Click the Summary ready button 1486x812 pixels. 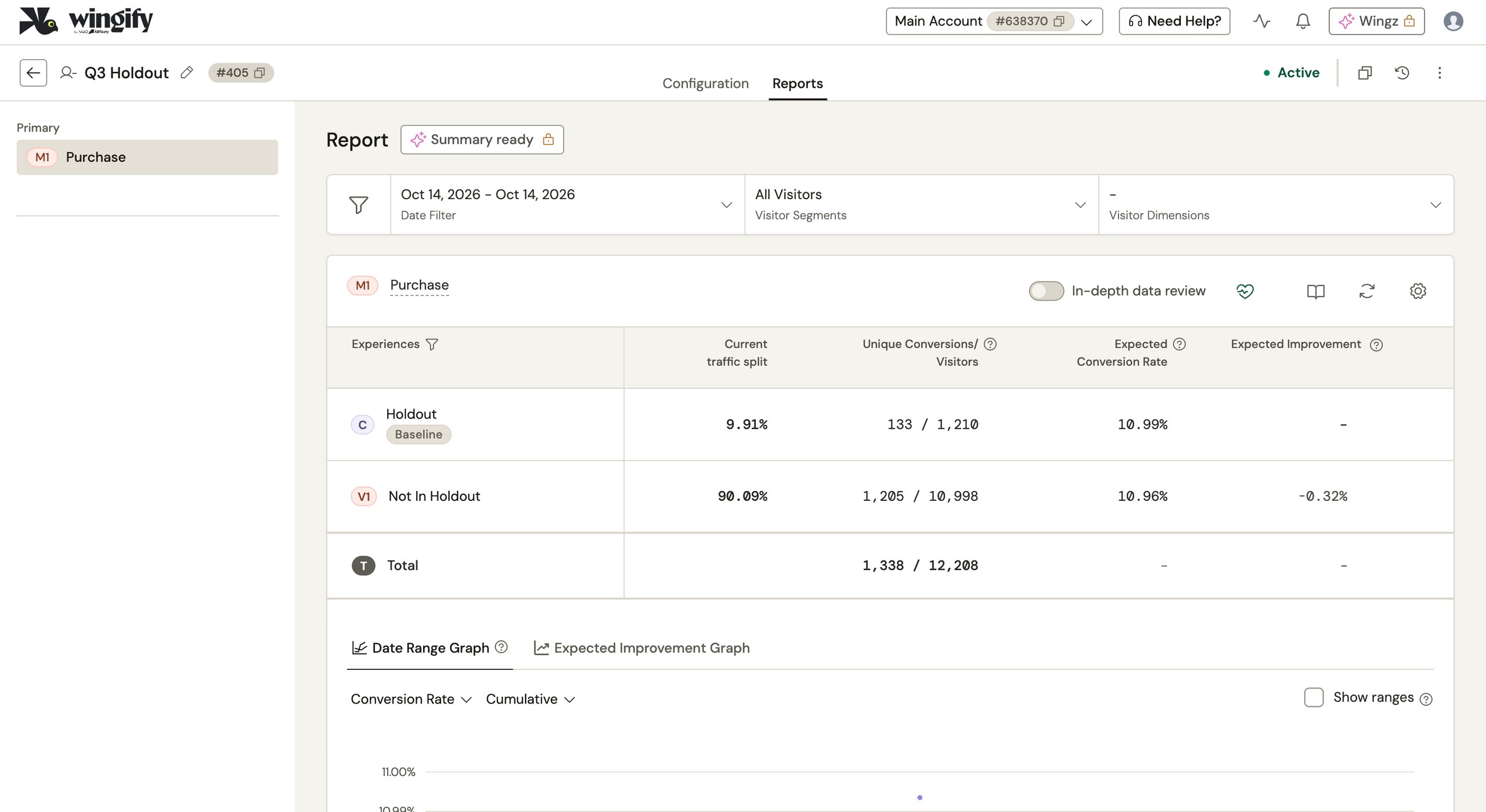click(482, 139)
